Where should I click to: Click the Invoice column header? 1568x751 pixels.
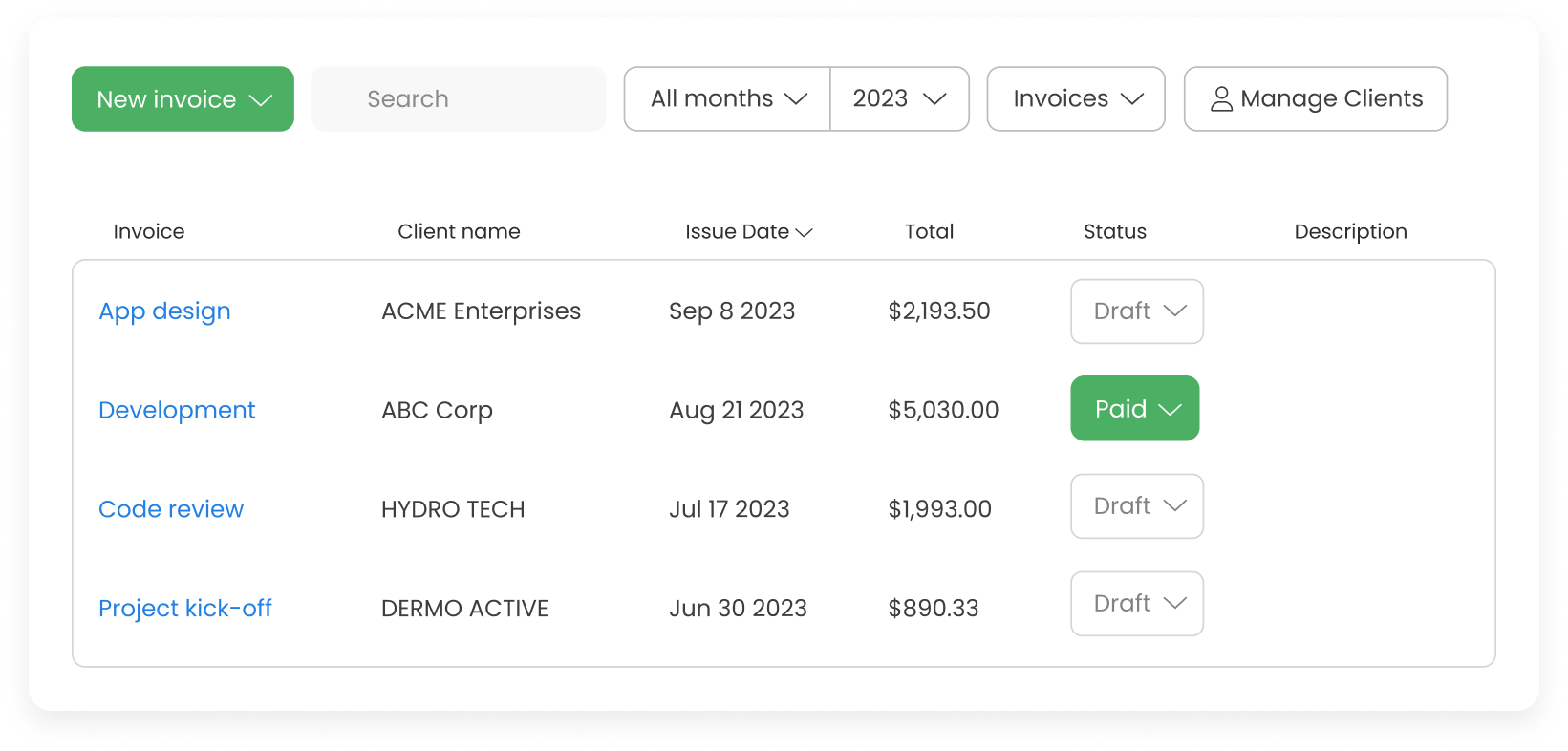[149, 231]
